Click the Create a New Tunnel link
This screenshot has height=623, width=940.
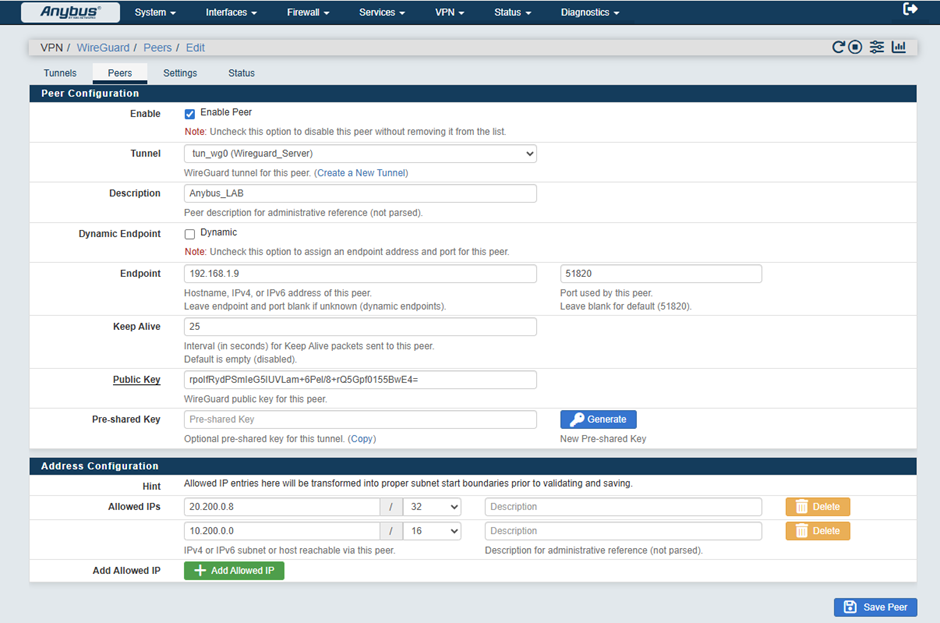pyautogui.click(x=362, y=173)
